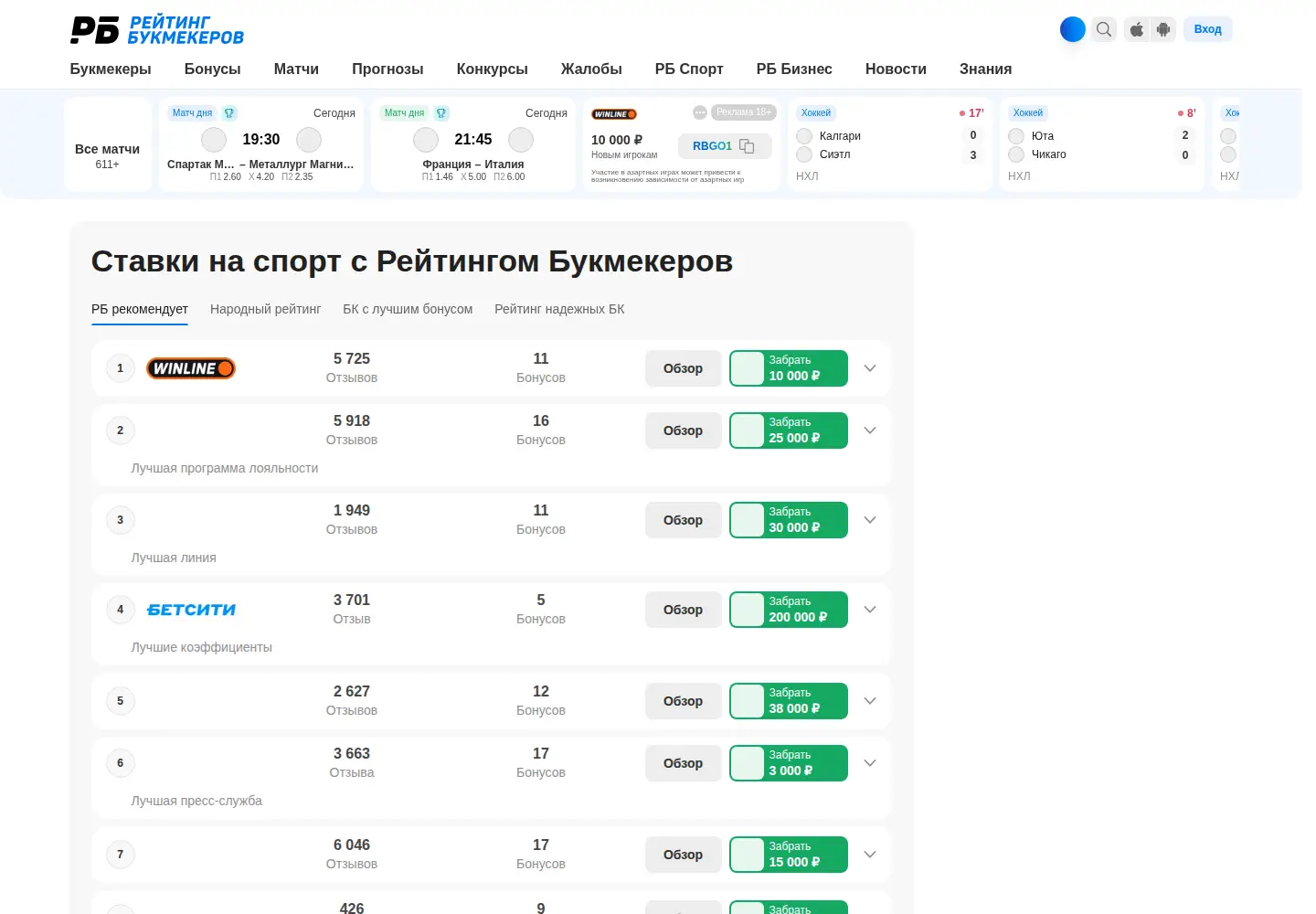Click trophy icon on Спартак match card

[x=229, y=113]
